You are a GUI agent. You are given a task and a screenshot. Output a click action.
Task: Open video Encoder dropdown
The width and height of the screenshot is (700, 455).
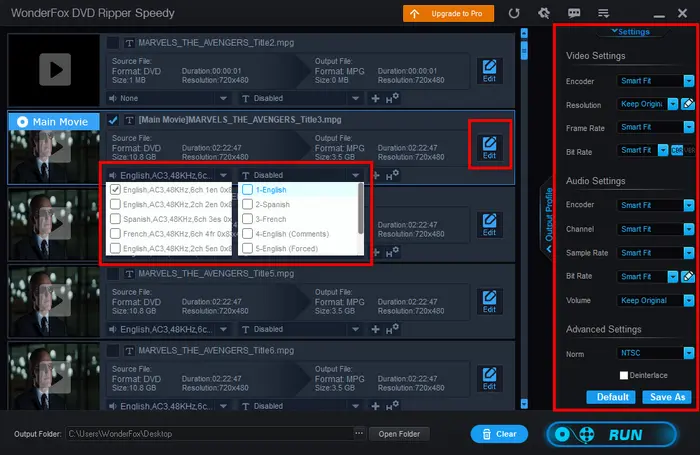[656, 81]
